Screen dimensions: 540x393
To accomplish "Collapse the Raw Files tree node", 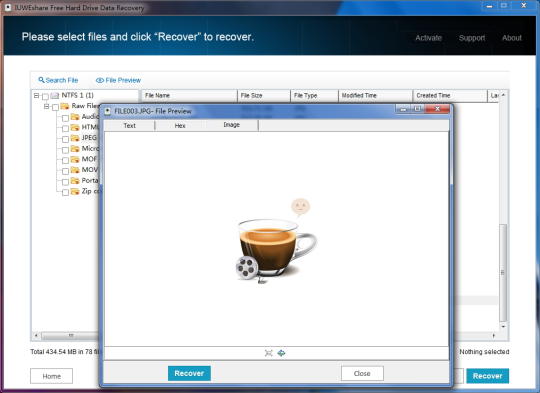I will [x=46, y=106].
